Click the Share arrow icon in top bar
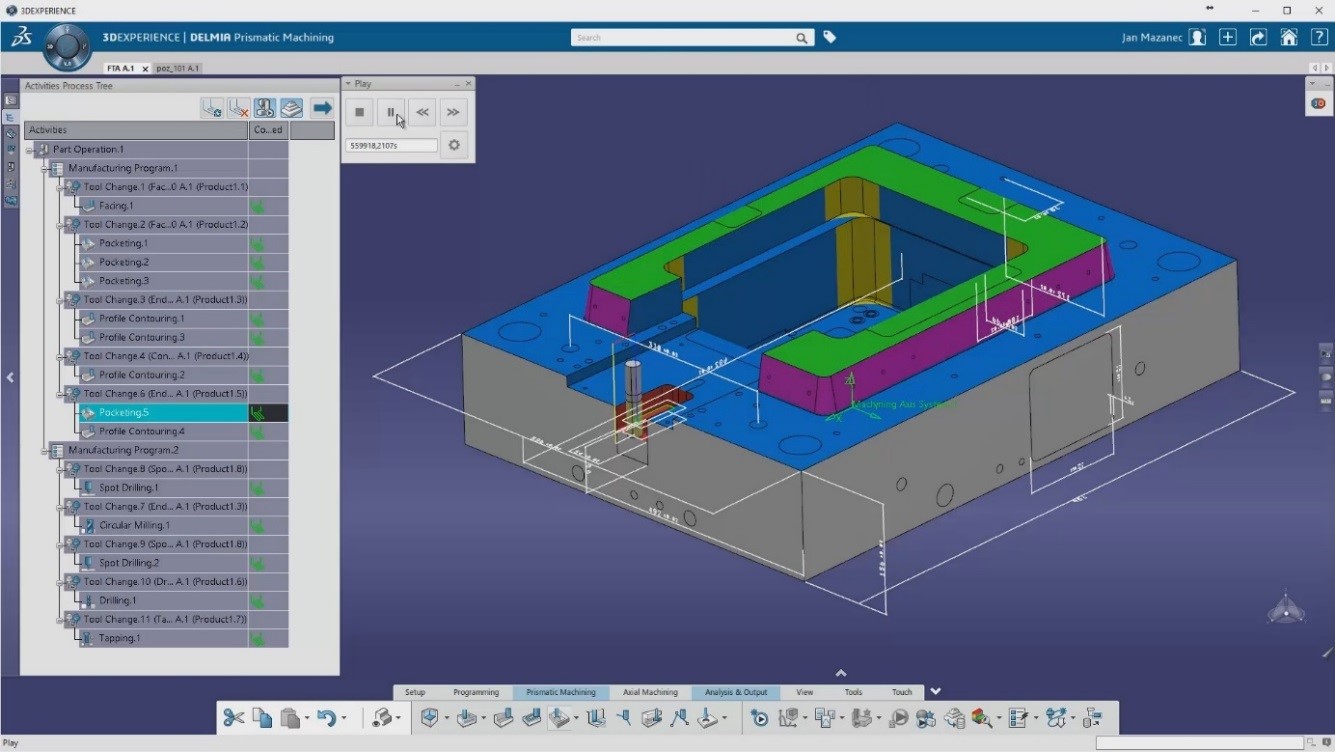 click(x=1258, y=37)
